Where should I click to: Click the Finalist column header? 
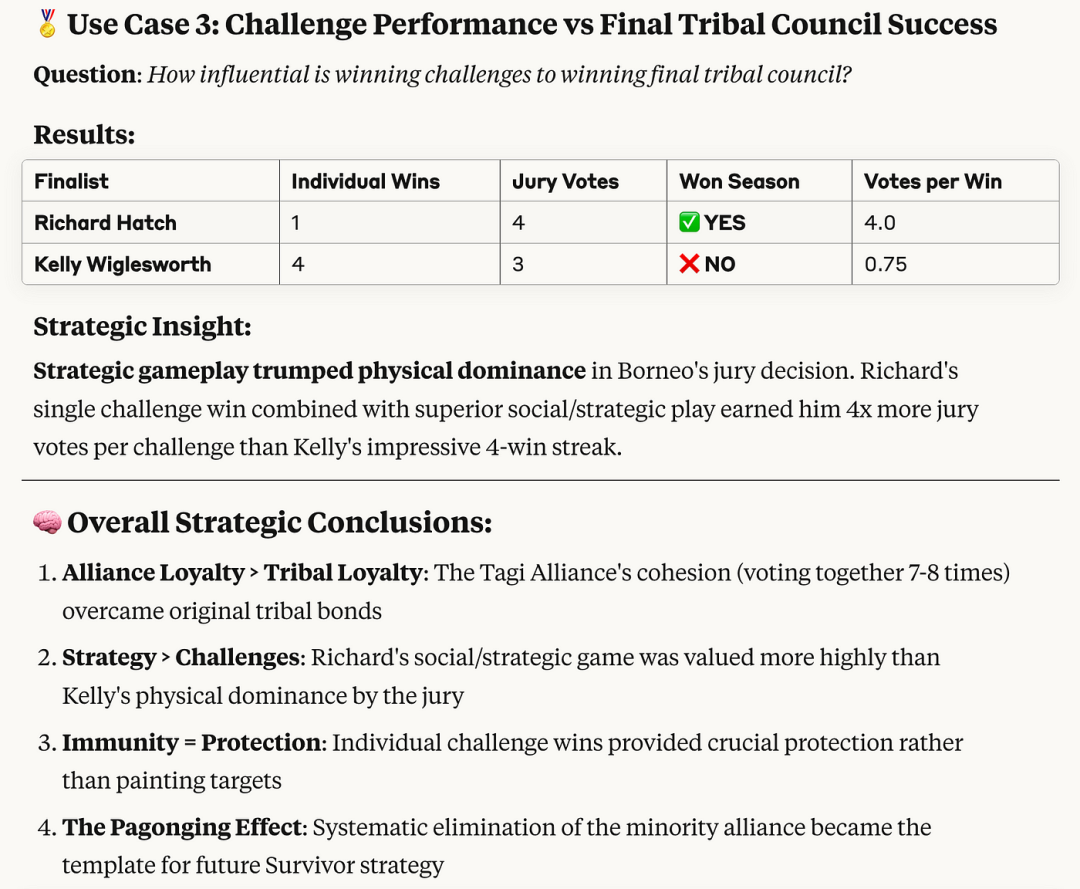[72, 181]
